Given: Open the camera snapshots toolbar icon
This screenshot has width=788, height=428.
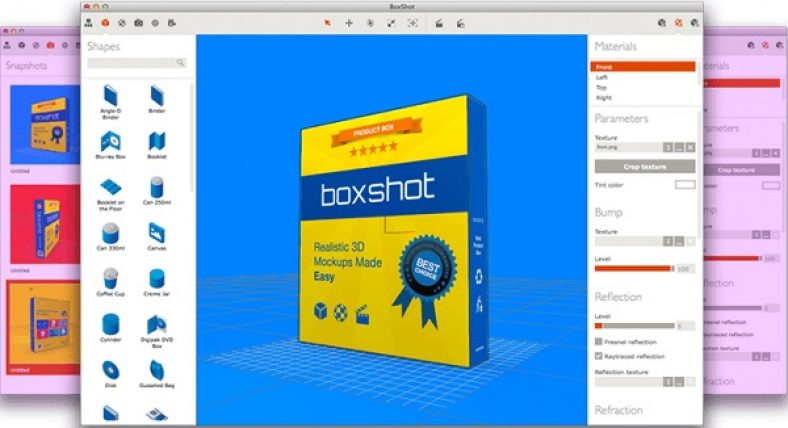Looking at the screenshot, I should tap(138, 23).
